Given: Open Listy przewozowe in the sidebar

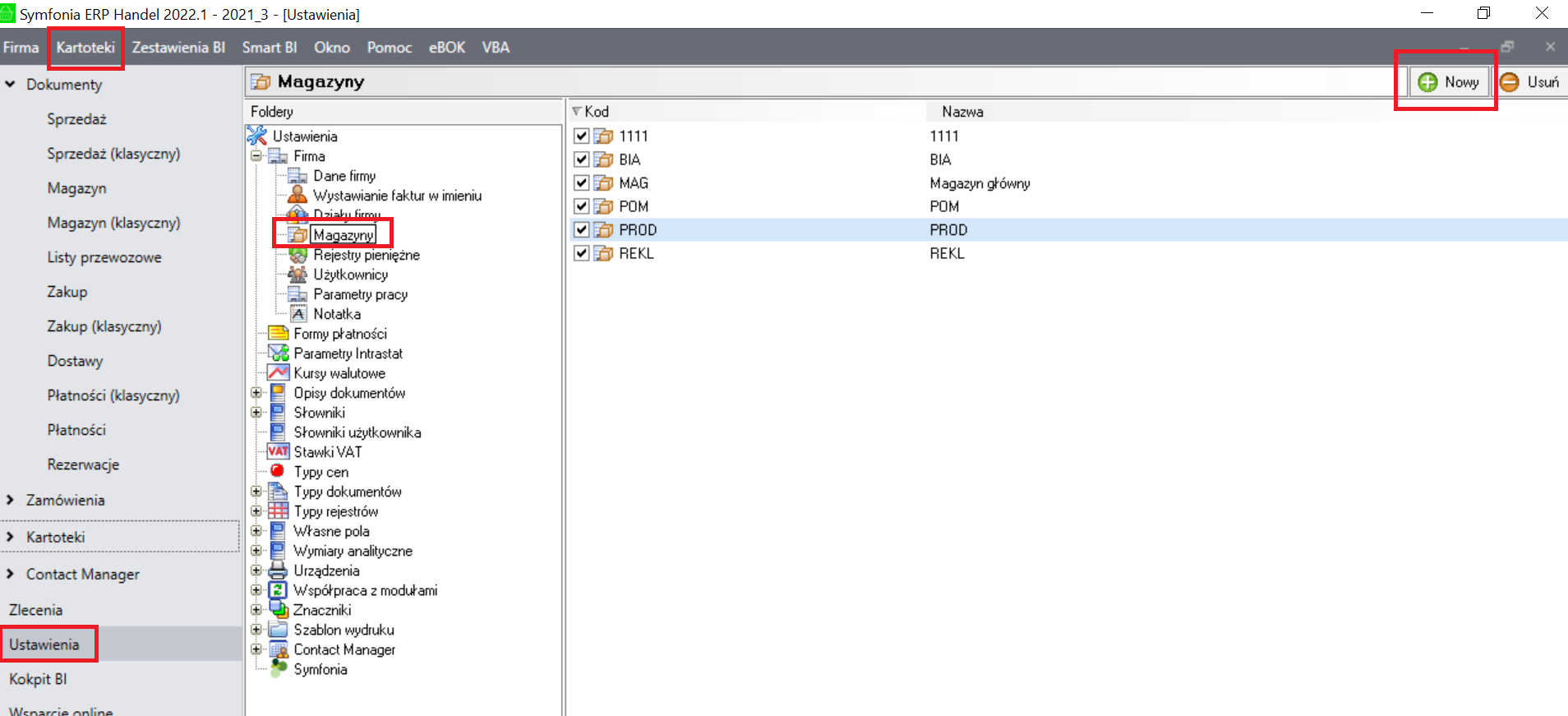Looking at the screenshot, I should (x=104, y=257).
